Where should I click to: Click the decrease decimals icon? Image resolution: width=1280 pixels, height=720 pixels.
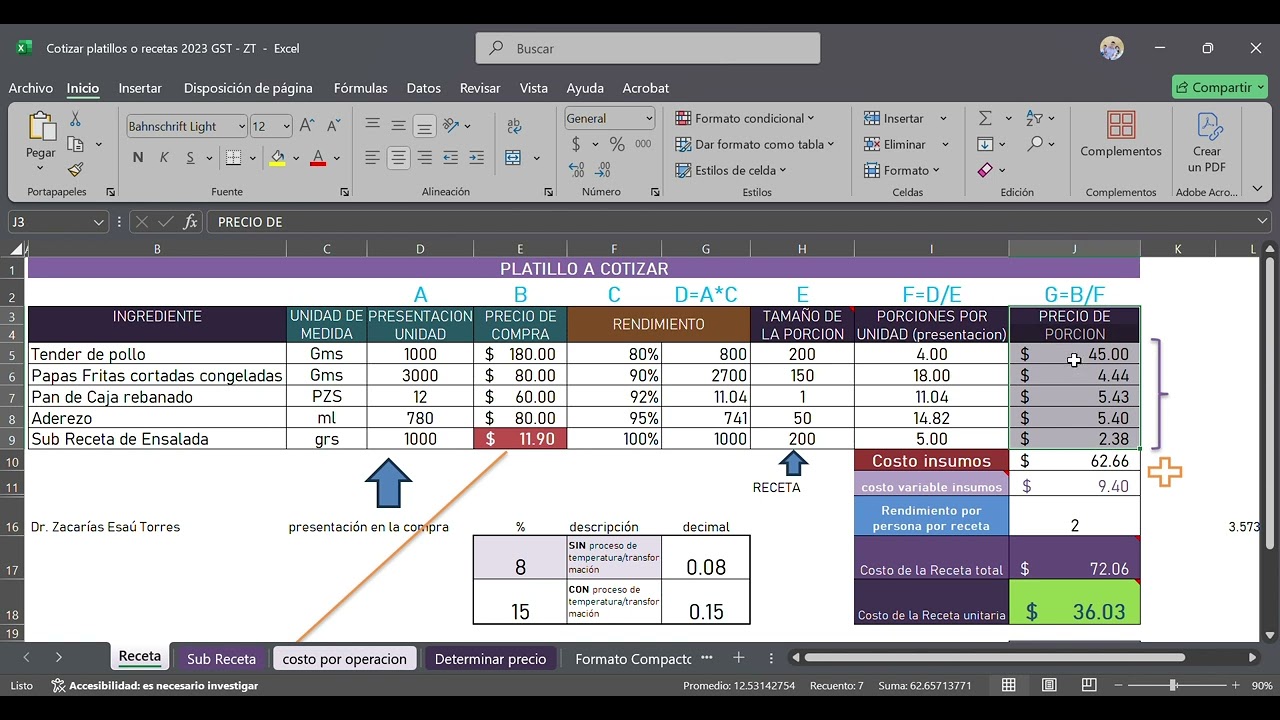click(x=604, y=169)
